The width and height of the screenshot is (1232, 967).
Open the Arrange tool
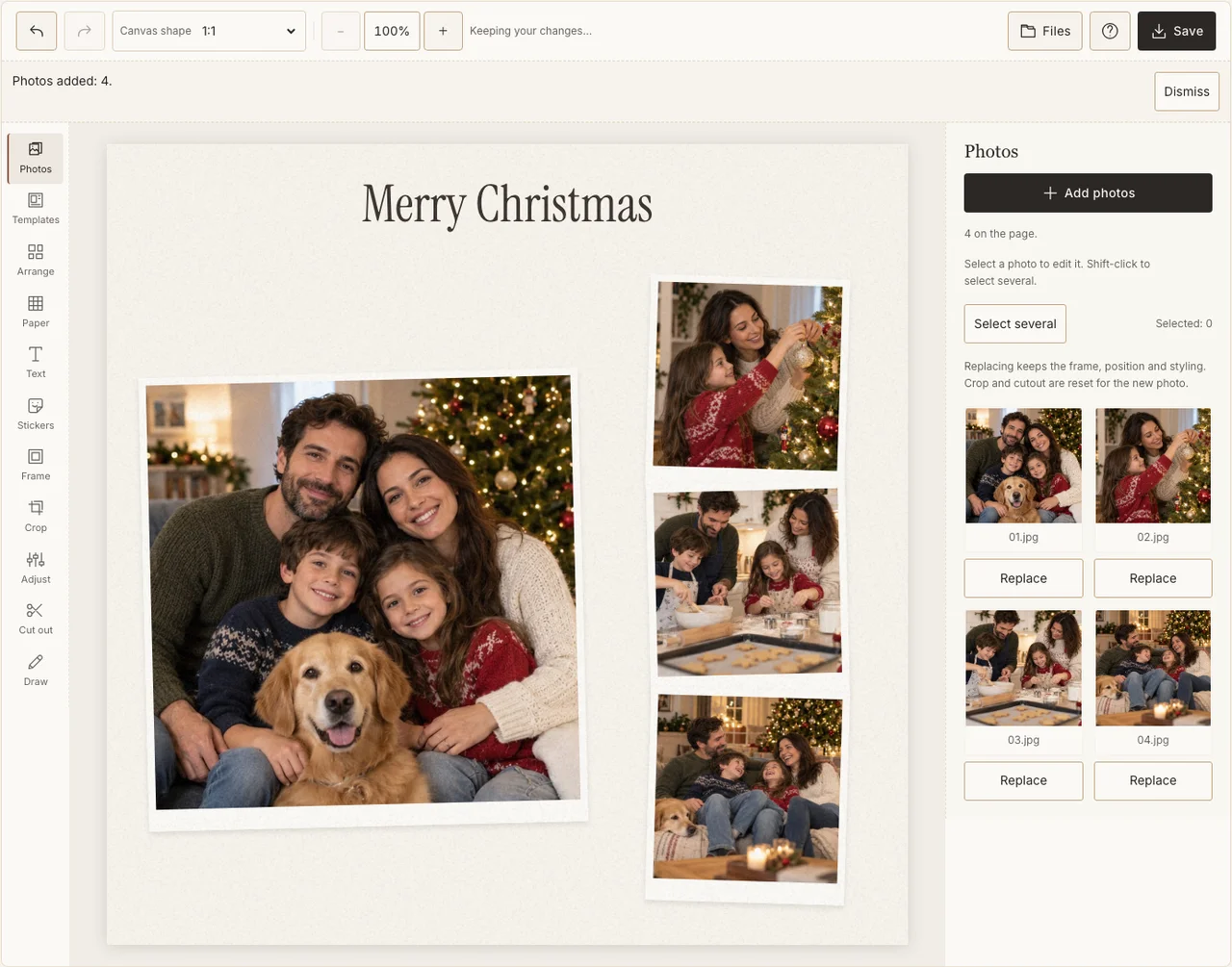tap(36, 261)
